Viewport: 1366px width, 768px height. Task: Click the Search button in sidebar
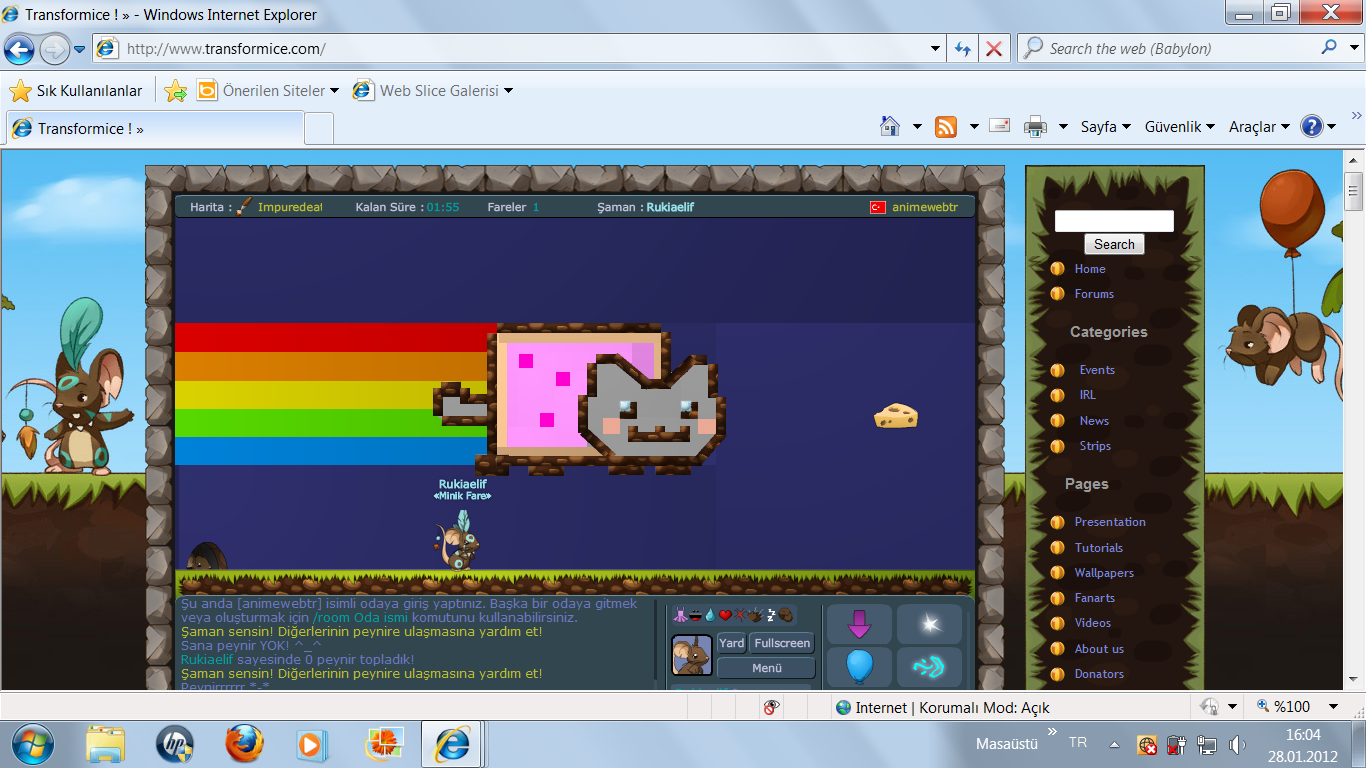pyautogui.click(x=1114, y=245)
